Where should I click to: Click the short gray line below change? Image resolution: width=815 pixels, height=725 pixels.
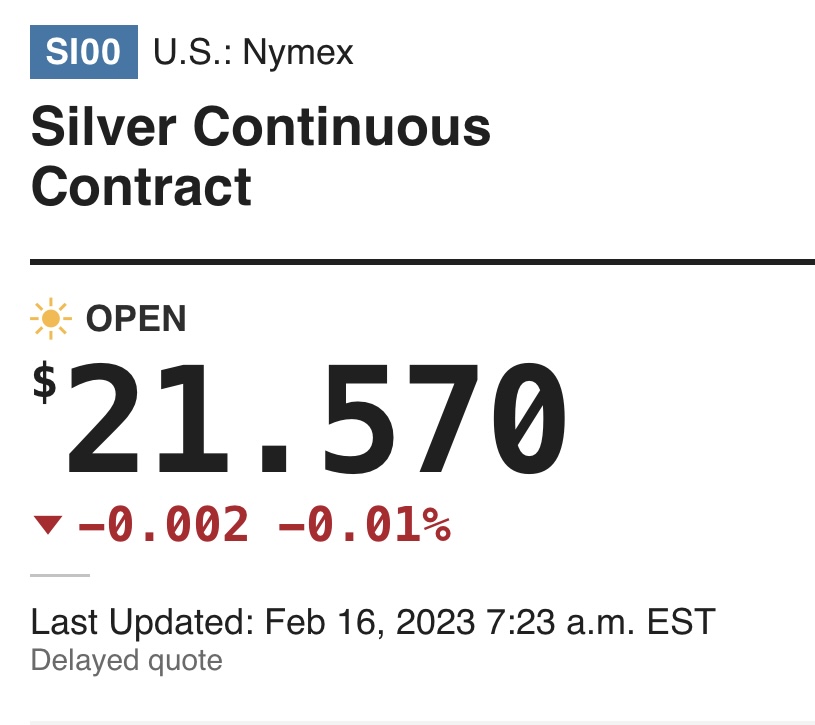pos(60,575)
